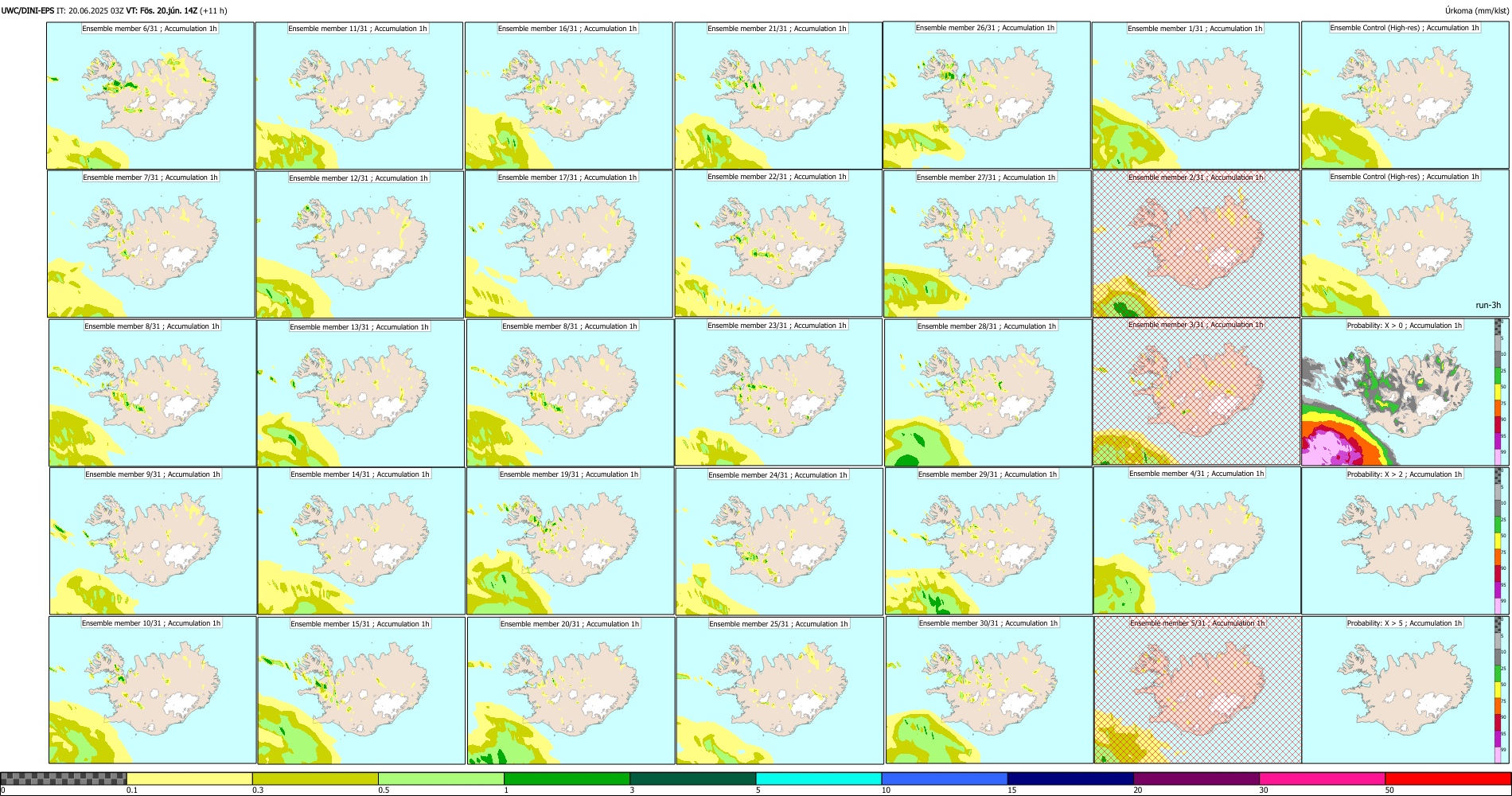Click the 'Ensemble member 19/31' title label
This screenshot has height=796, width=1512.
click(569, 474)
